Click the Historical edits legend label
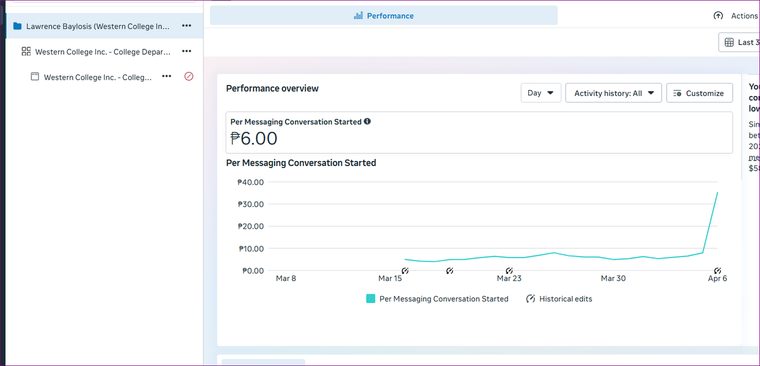Image resolution: width=760 pixels, height=366 pixels. [566, 299]
